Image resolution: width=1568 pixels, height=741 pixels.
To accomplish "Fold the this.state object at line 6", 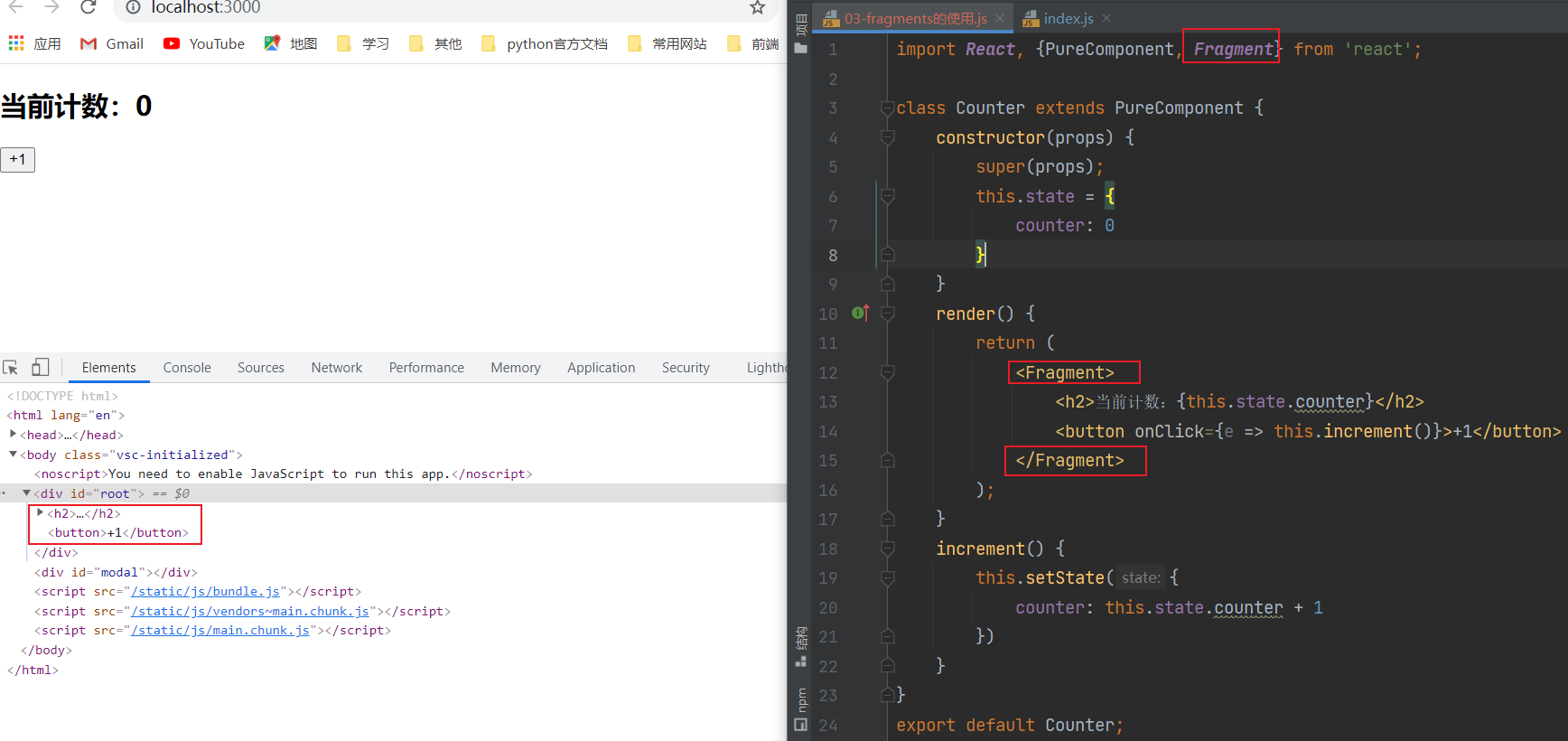I will (888, 196).
